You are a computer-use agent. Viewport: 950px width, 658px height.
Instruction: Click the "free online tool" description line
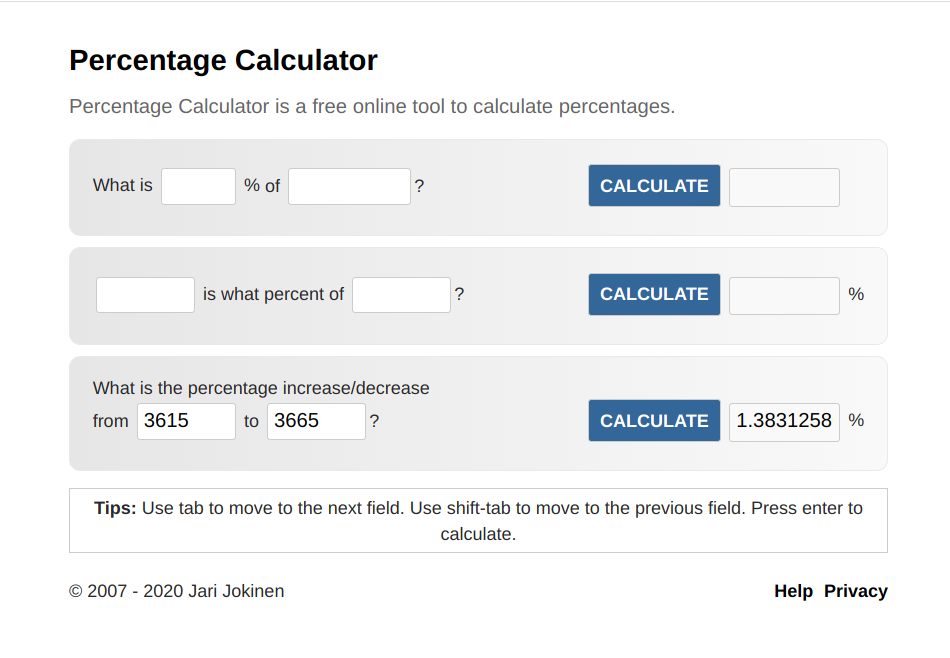click(372, 106)
